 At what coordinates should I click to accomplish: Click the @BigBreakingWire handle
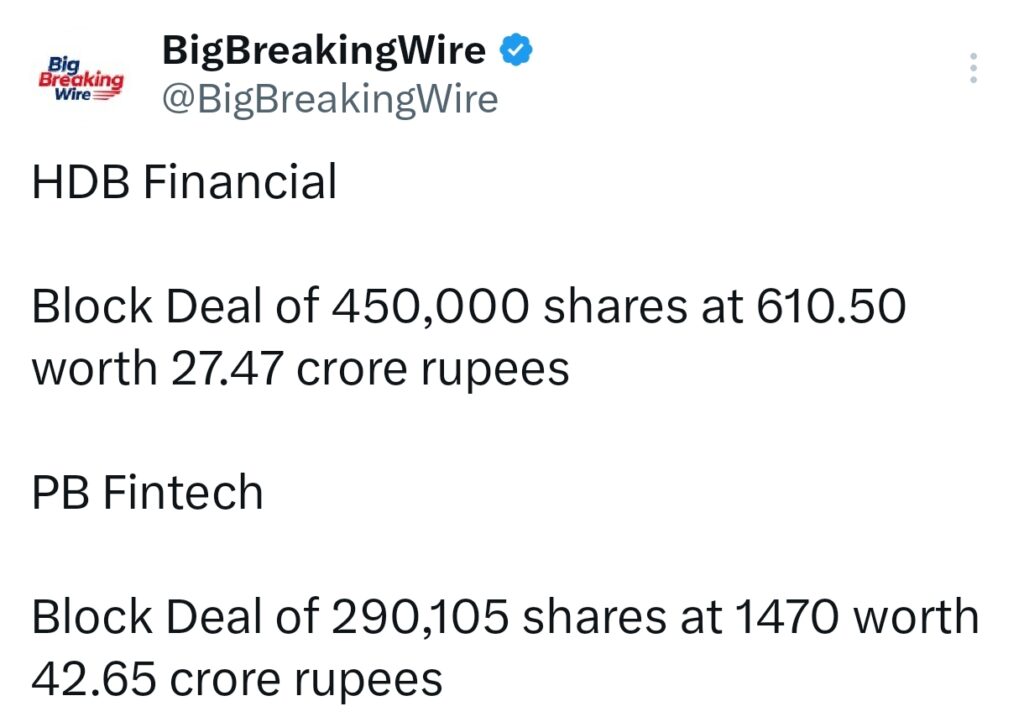(330, 99)
